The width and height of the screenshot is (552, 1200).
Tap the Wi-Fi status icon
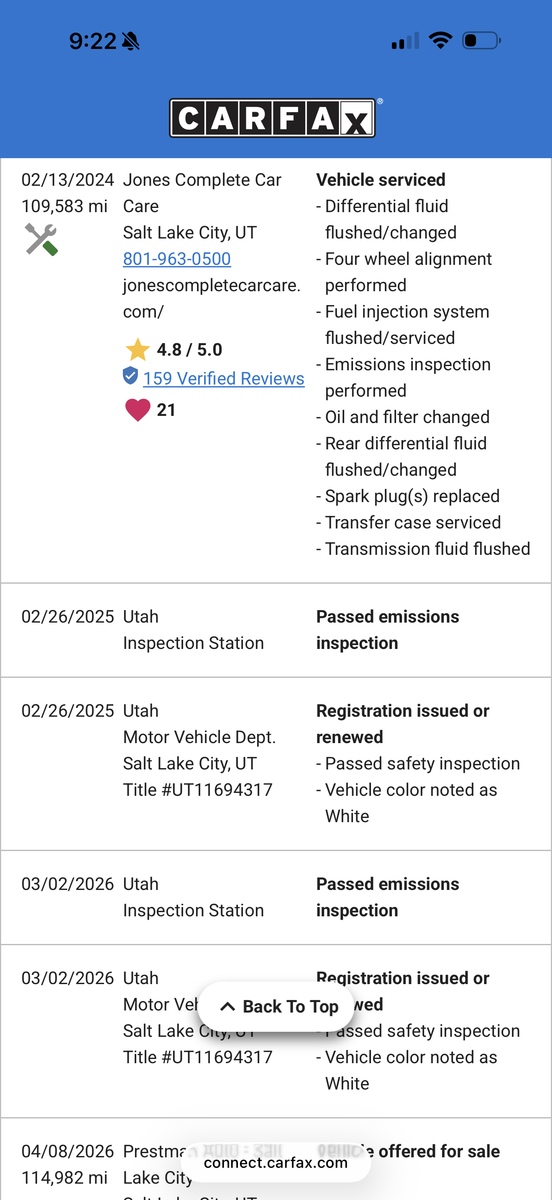click(440, 41)
